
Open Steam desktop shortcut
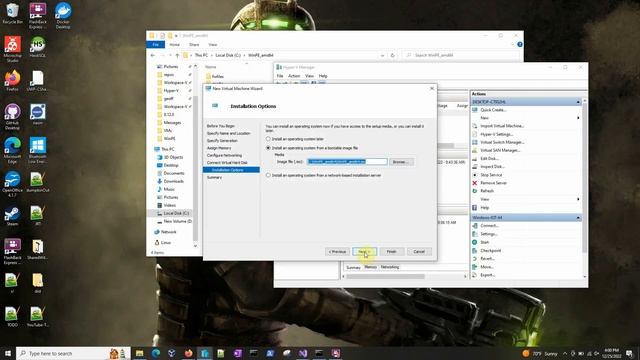pos(12,216)
